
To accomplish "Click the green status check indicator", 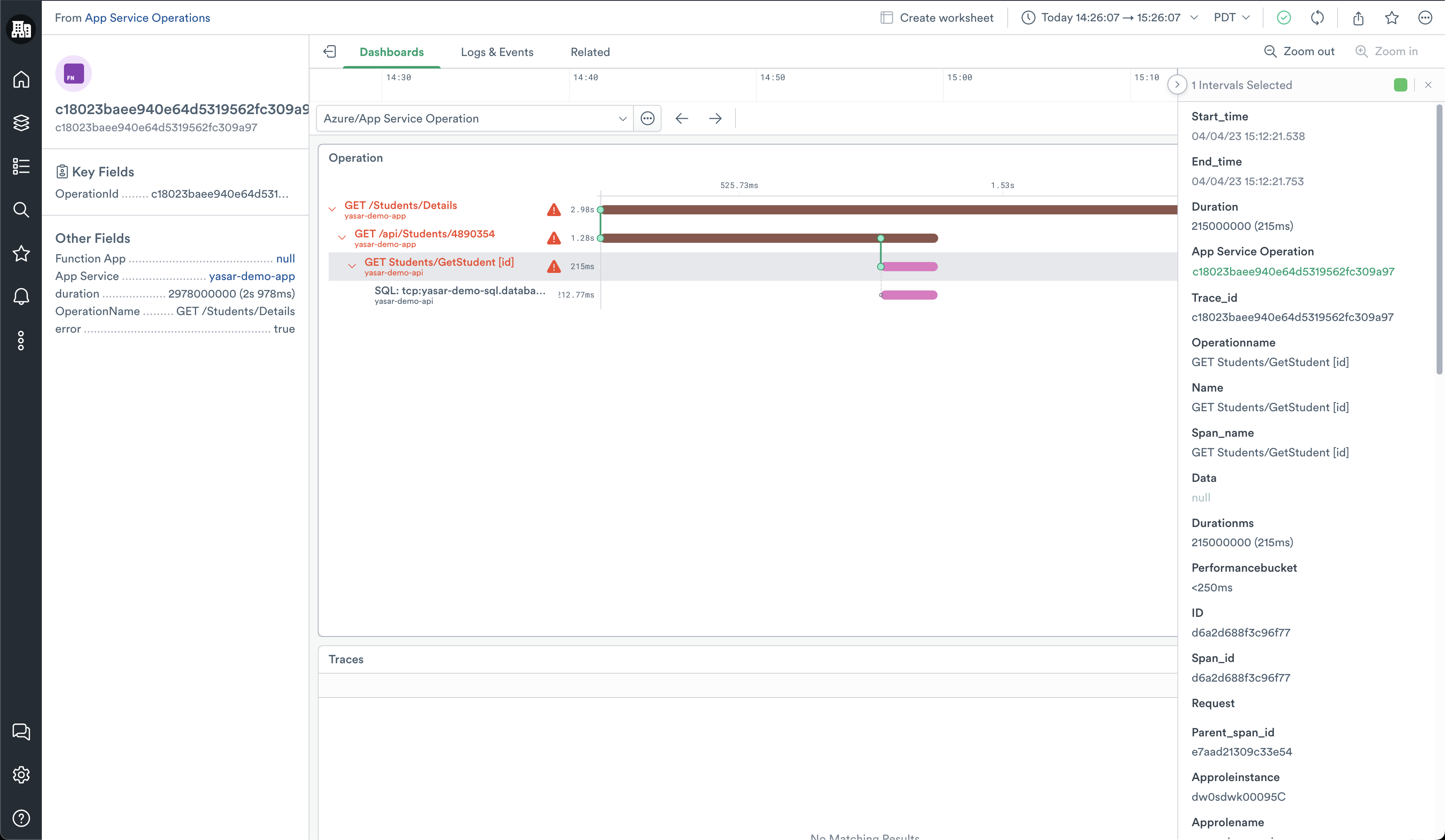I will 1284,18.
